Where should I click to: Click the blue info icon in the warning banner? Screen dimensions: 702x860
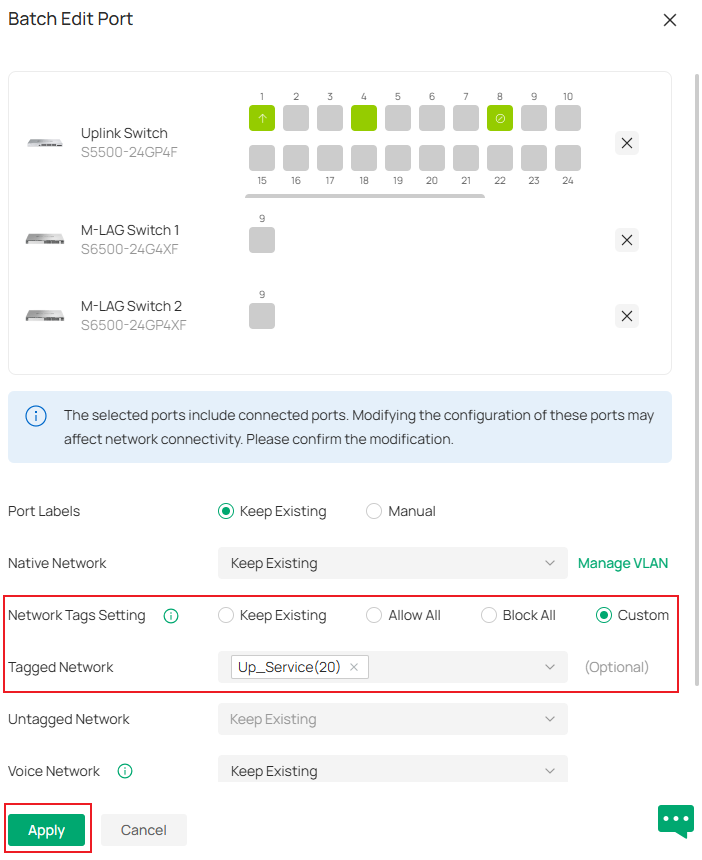[x=35, y=416]
